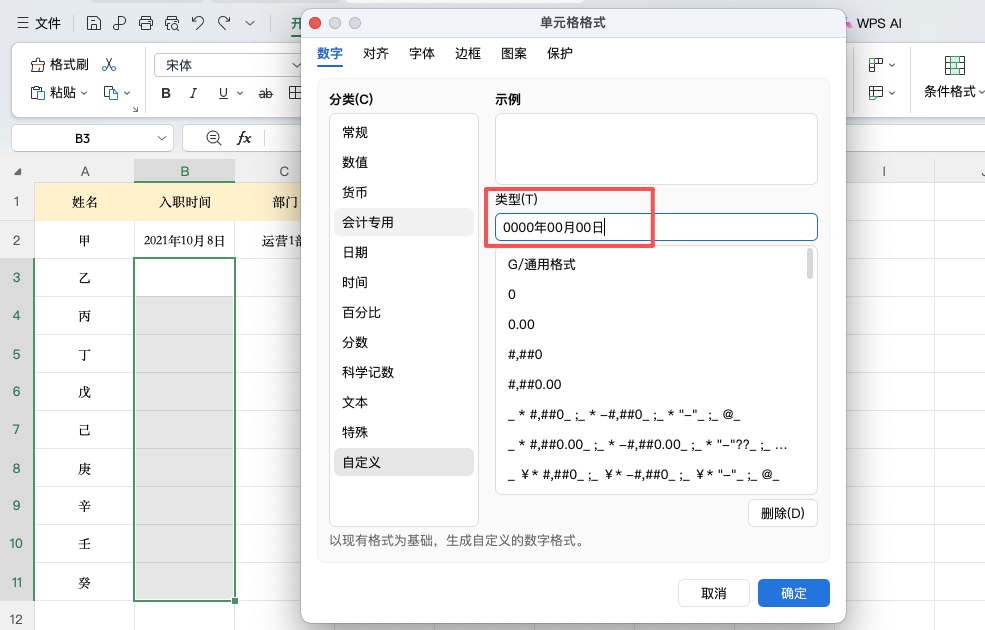Screen dimensions: 985x630
Task: Click the 删除(D) button
Action: [783, 513]
